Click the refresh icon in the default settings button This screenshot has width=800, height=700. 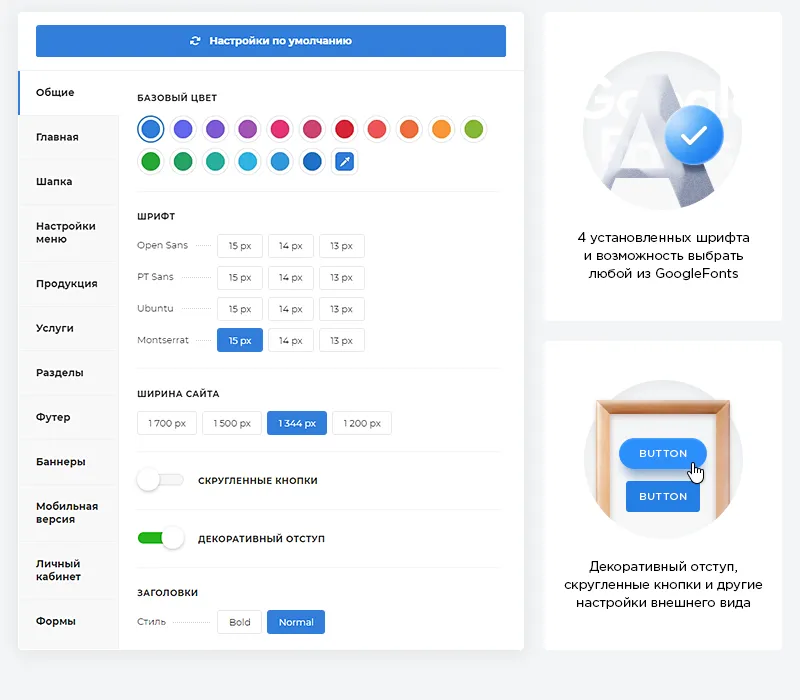pos(196,41)
